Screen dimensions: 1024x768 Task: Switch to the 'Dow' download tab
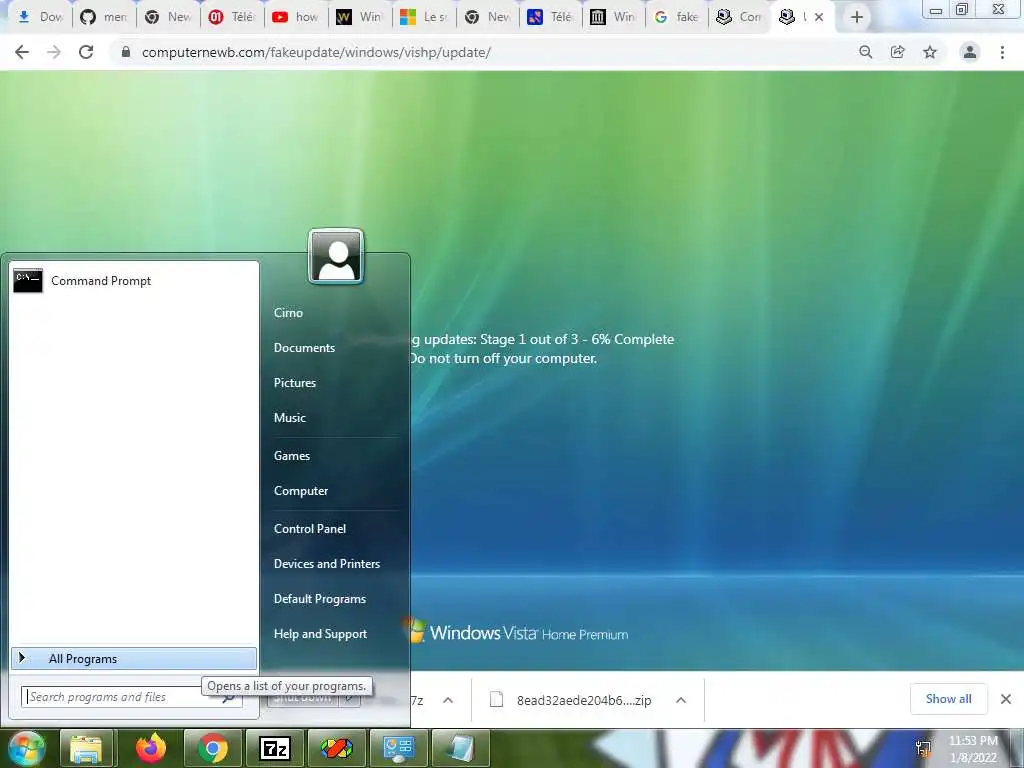click(39, 17)
